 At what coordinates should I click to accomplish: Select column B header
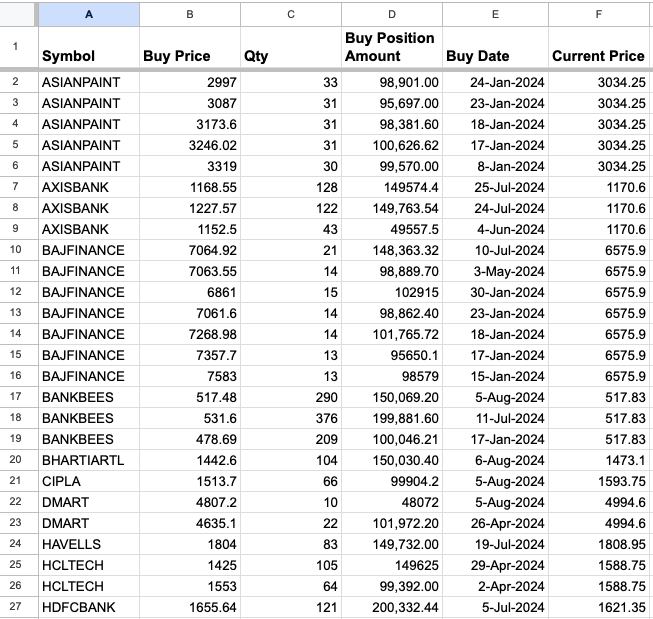tap(190, 15)
